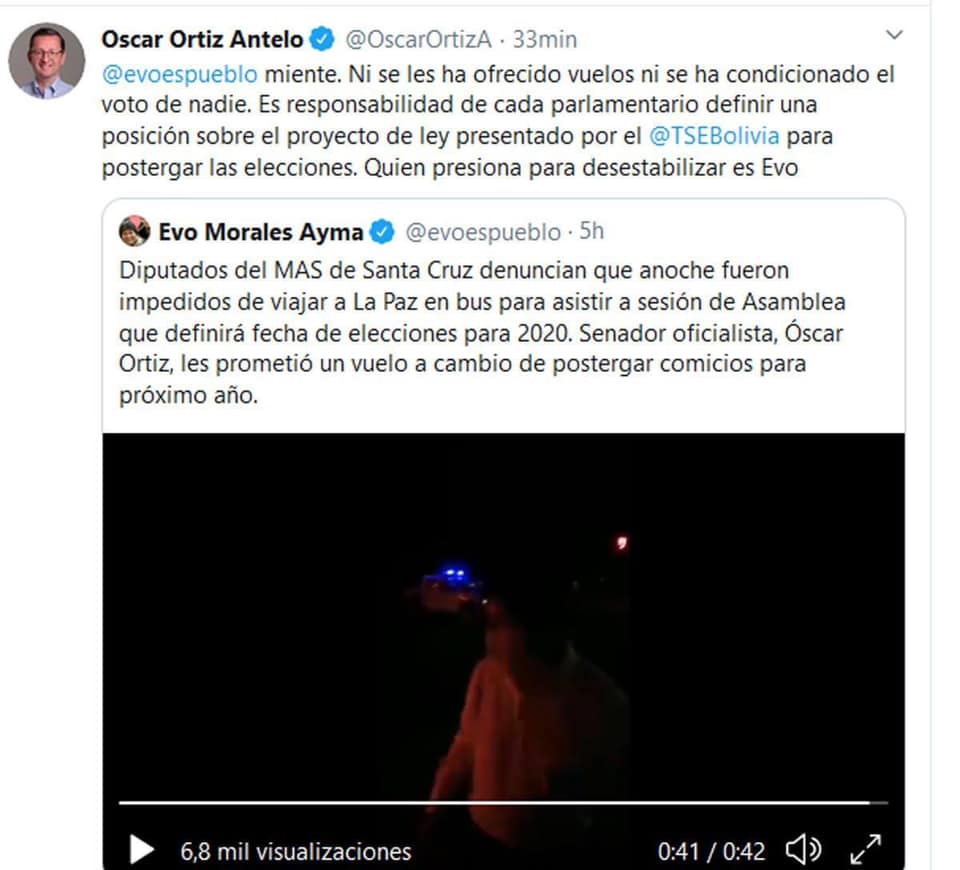
Task: Seek on the video progress bar
Action: point(503,802)
